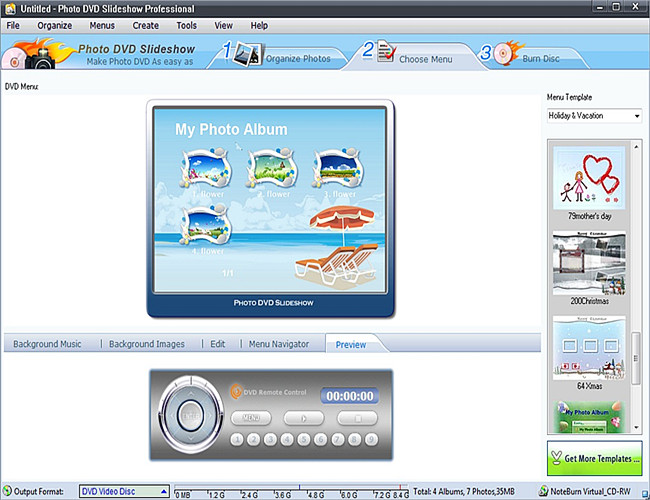Click the My Photo Album title text
The width and height of the screenshot is (650, 500).
click(x=231, y=129)
